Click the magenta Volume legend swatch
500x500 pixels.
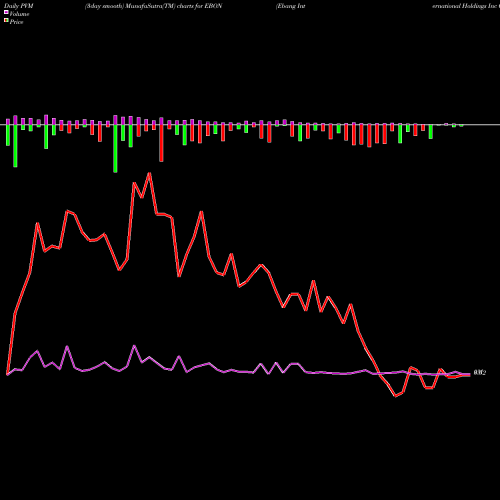coord(6,12)
